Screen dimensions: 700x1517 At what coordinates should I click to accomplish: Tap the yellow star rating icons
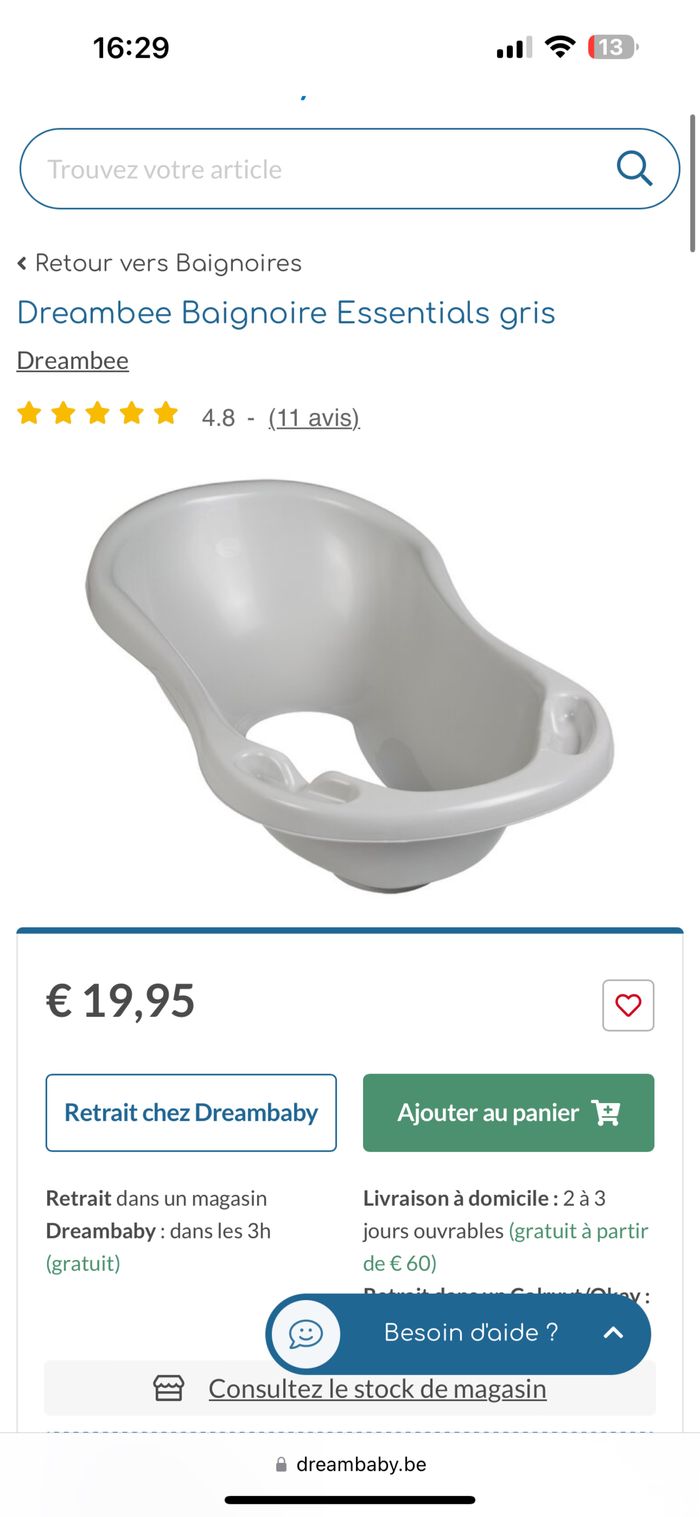click(97, 413)
